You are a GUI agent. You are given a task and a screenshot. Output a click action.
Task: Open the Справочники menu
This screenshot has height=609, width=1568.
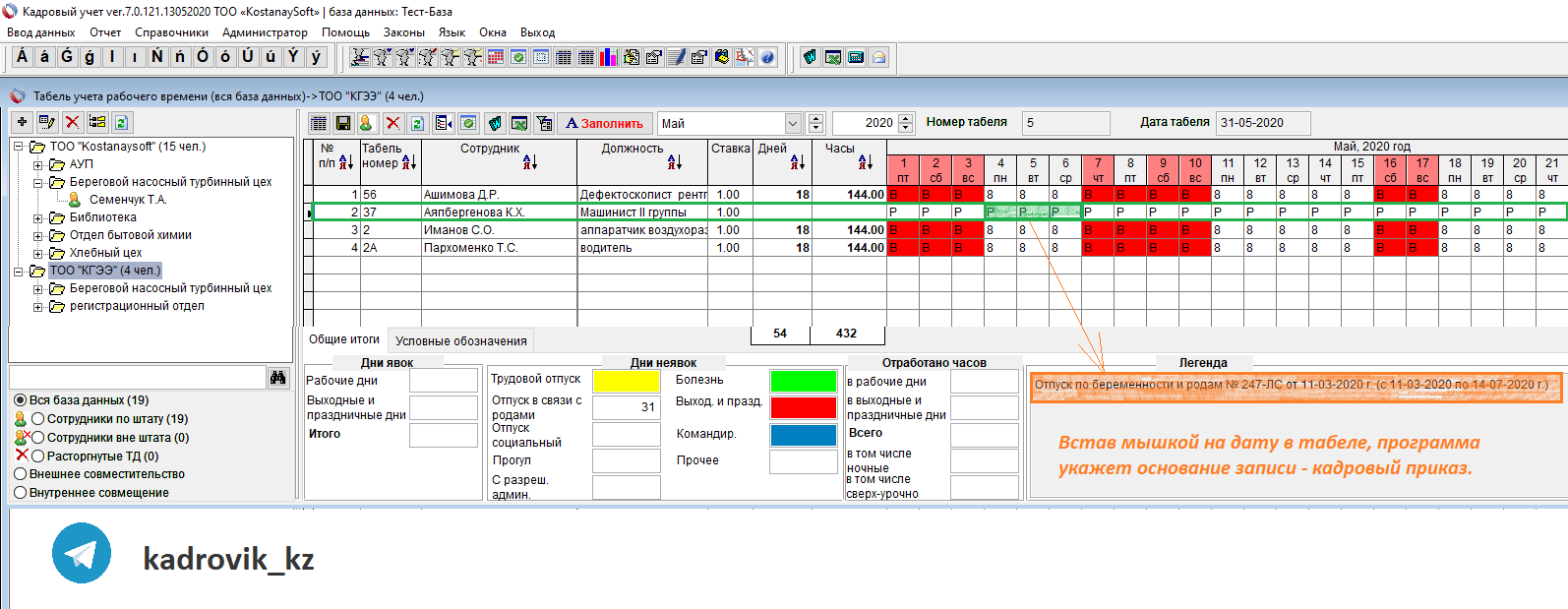[171, 32]
